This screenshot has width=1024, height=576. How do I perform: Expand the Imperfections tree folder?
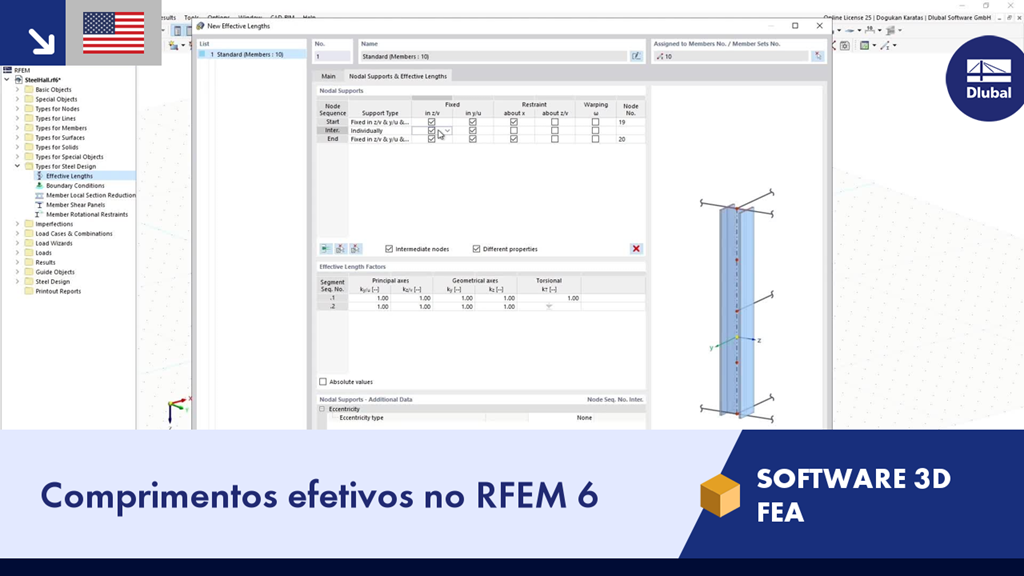pos(18,224)
